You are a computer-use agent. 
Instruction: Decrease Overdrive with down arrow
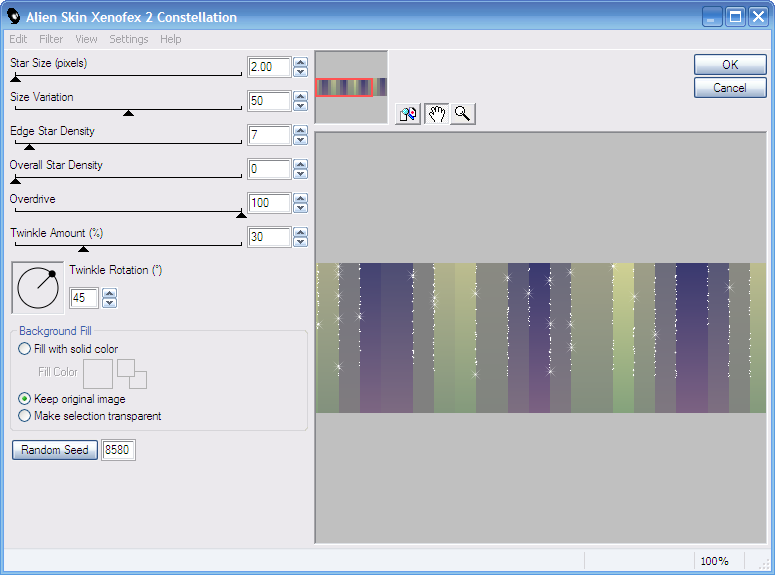[x=301, y=208]
